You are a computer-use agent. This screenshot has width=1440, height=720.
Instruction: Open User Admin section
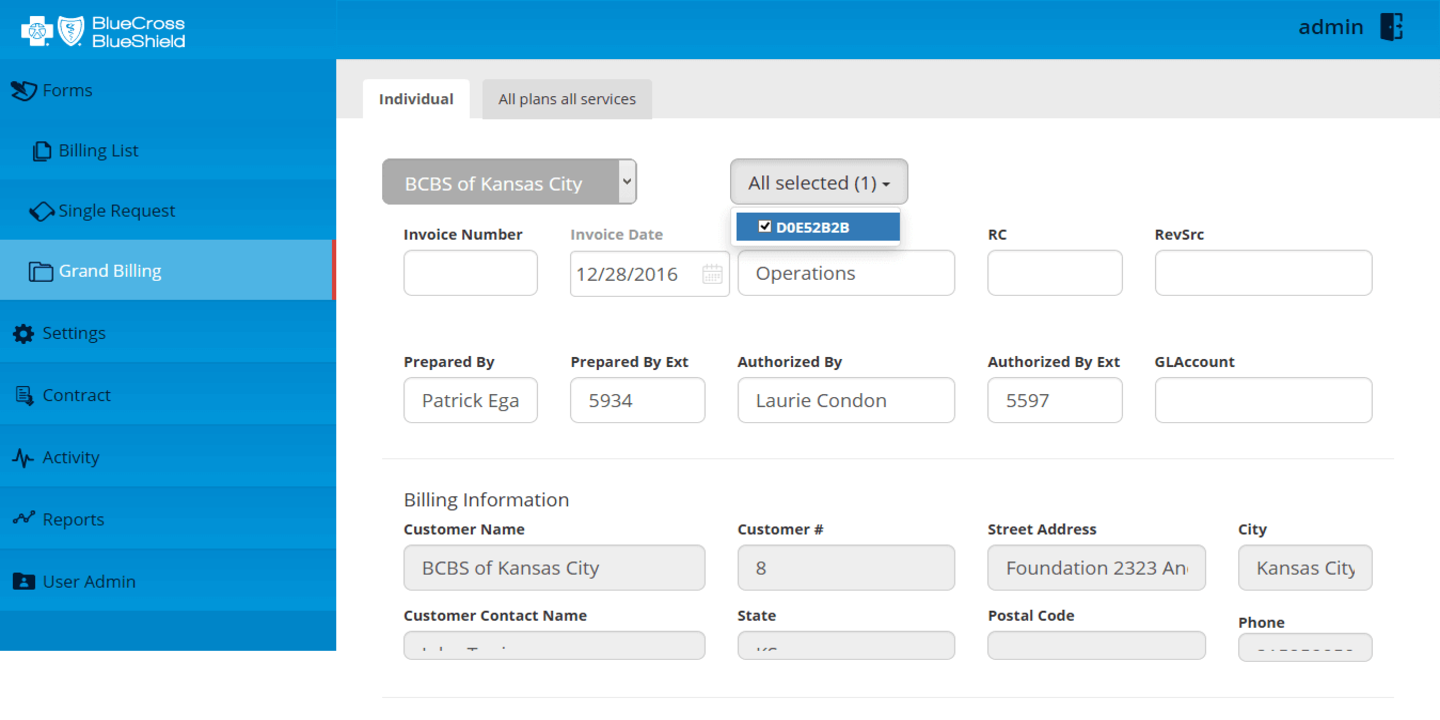pyautogui.click(x=168, y=581)
